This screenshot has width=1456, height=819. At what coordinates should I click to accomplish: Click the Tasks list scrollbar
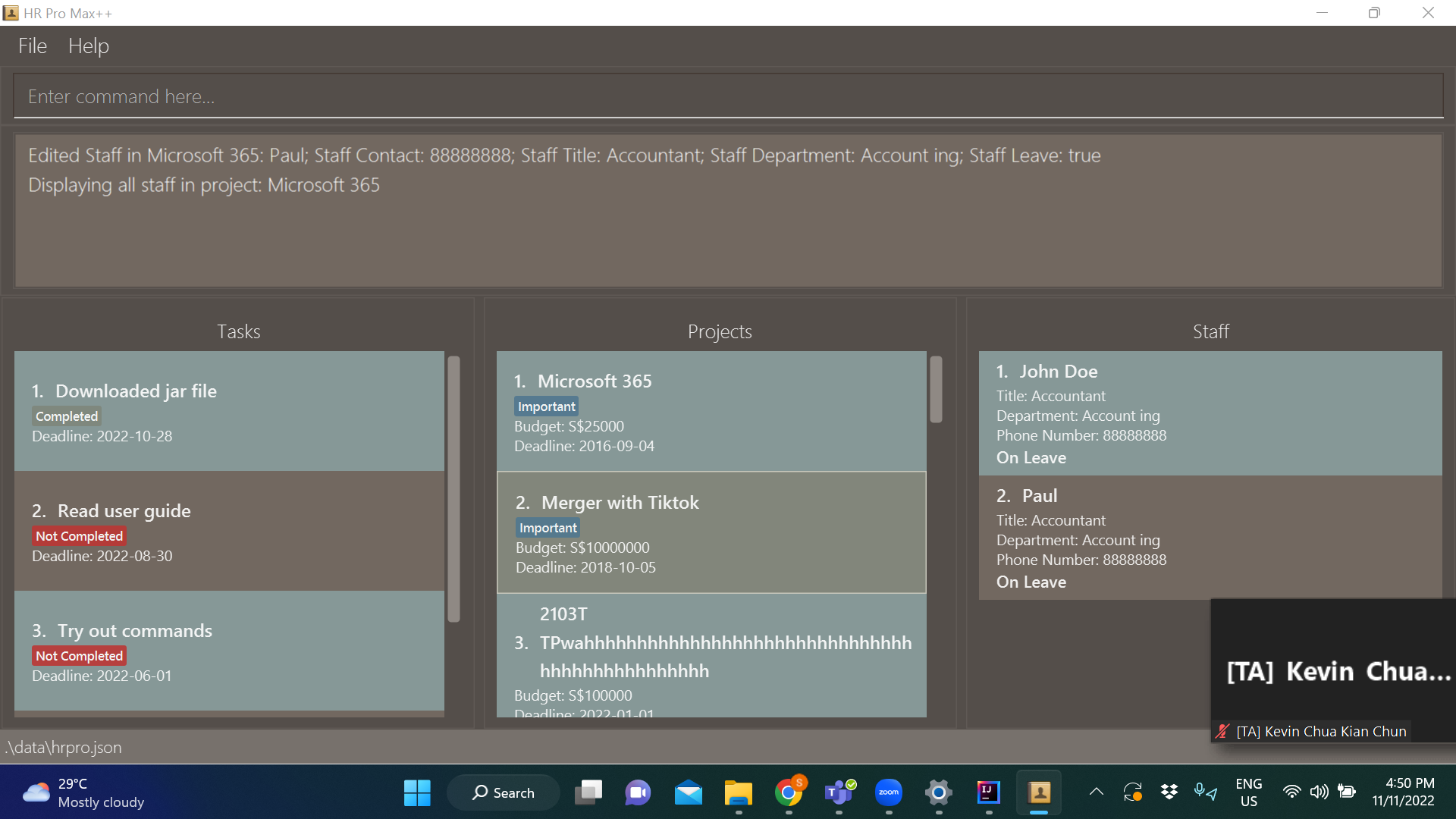point(453,489)
